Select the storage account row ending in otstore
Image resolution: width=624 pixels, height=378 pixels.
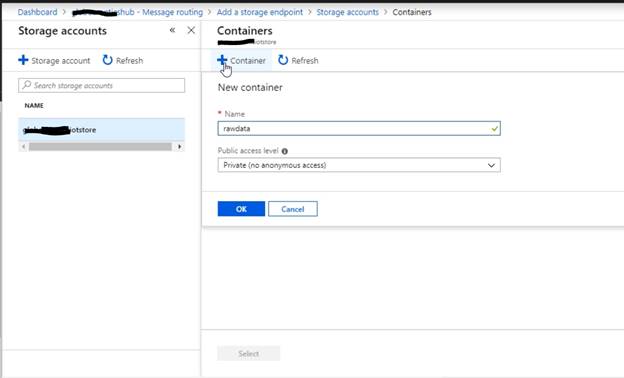point(101,130)
